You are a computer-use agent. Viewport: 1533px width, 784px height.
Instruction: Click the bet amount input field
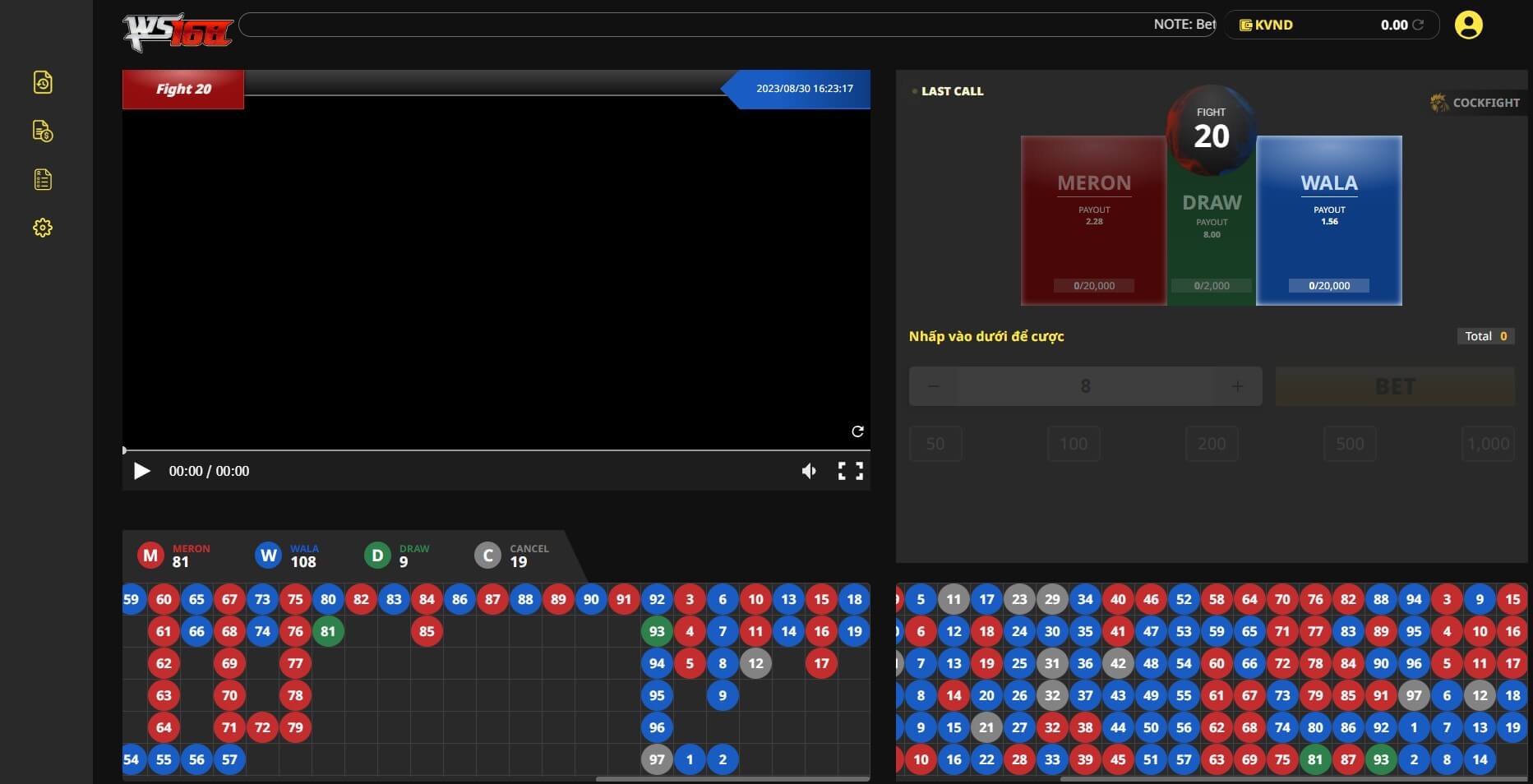tap(1085, 386)
